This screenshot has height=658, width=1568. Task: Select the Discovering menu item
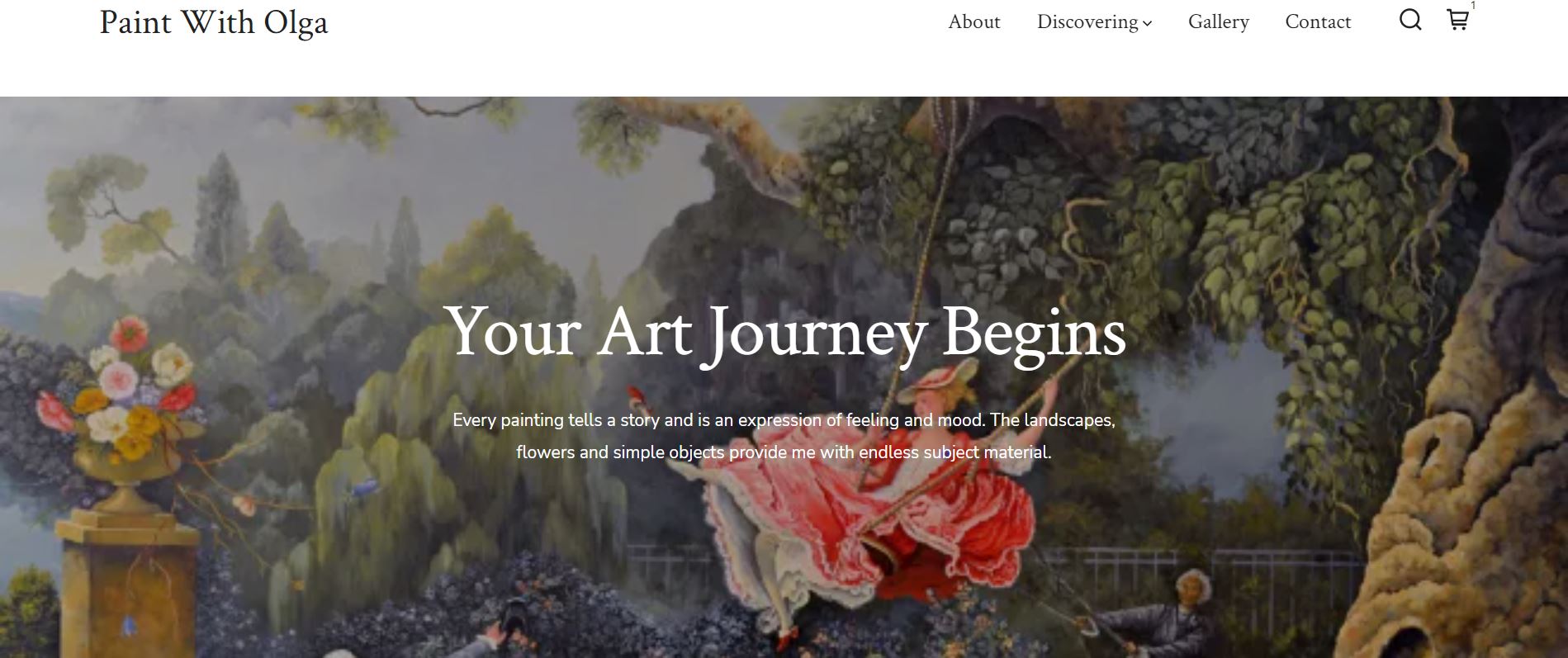tap(1087, 22)
